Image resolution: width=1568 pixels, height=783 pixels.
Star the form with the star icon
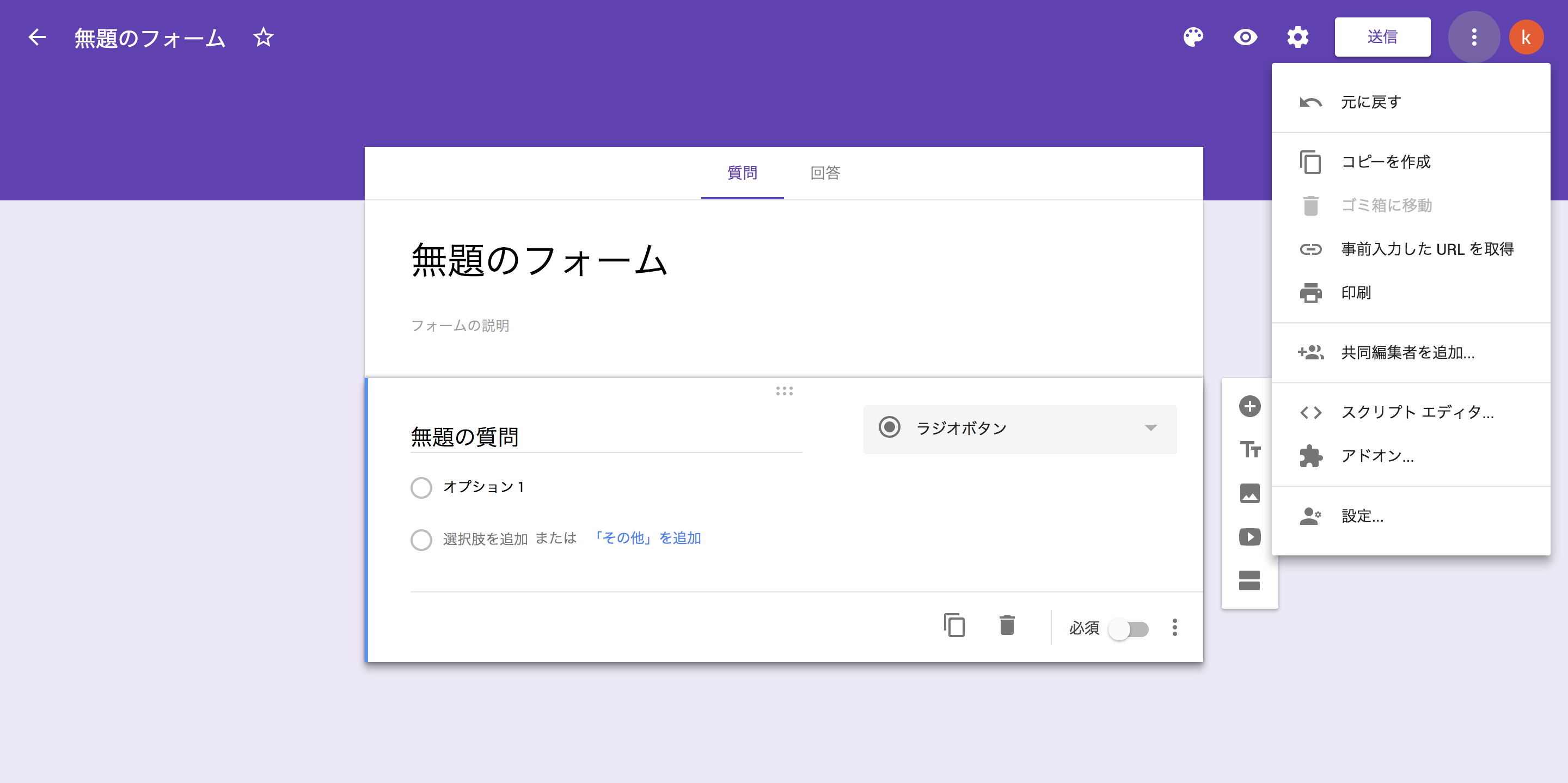pos(263,37)
